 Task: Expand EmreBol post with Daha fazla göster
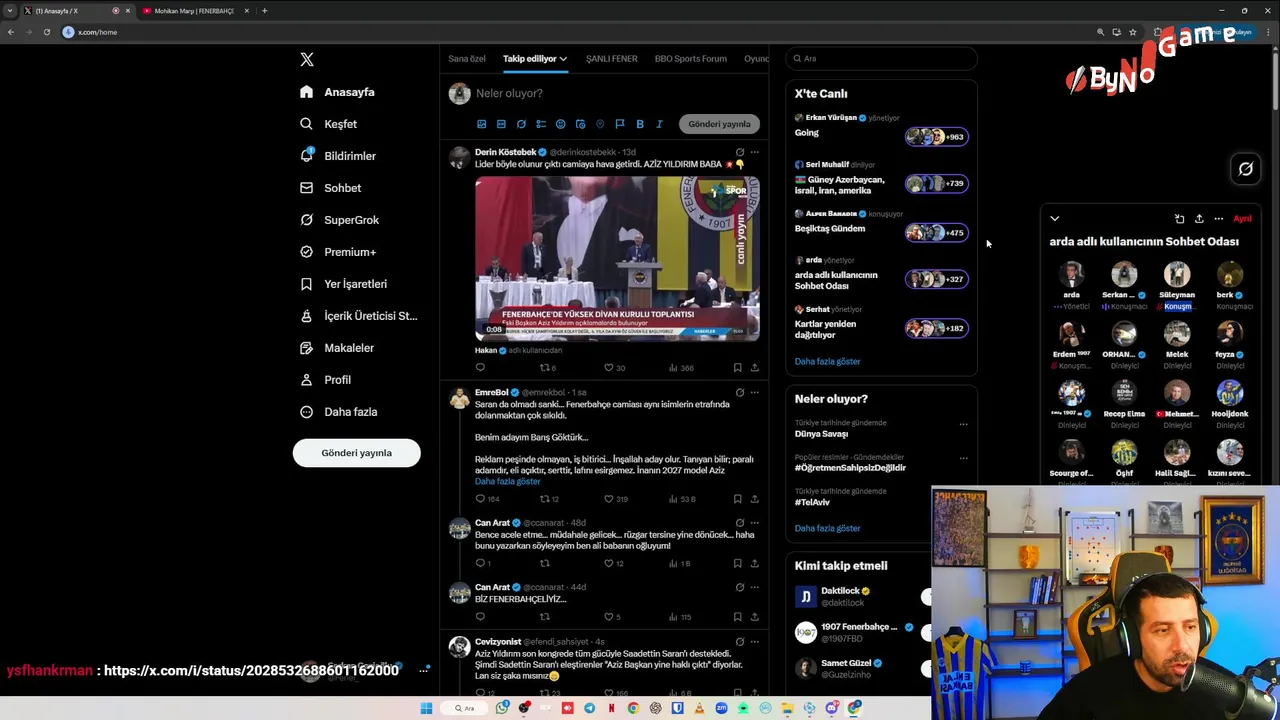tap(507, 481)
